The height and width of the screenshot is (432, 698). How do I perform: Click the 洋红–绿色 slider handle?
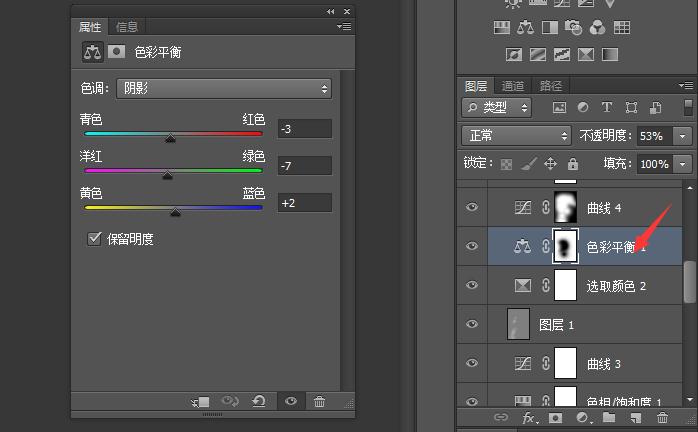(167, 175)
